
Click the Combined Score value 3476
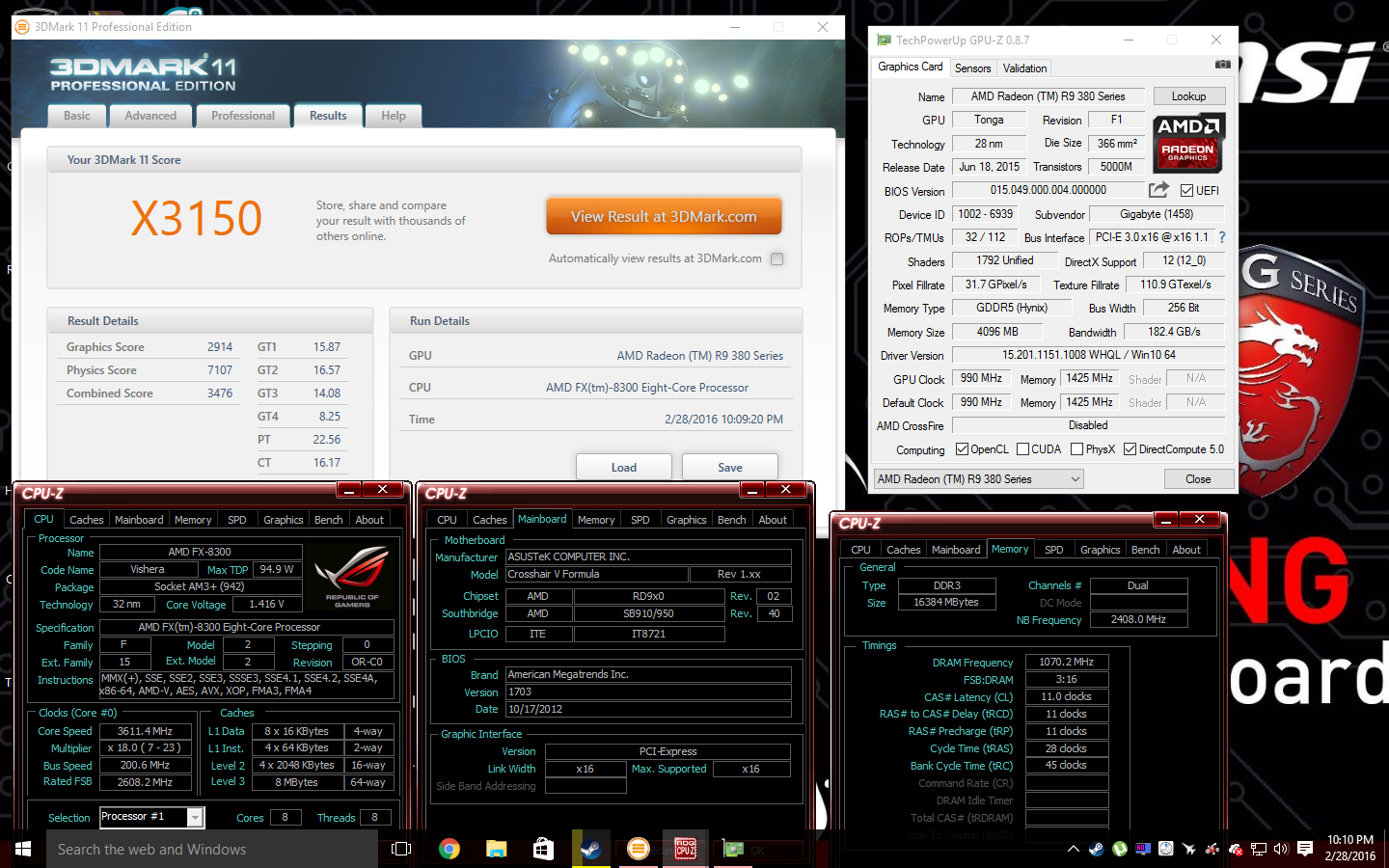tap(220, 393)
